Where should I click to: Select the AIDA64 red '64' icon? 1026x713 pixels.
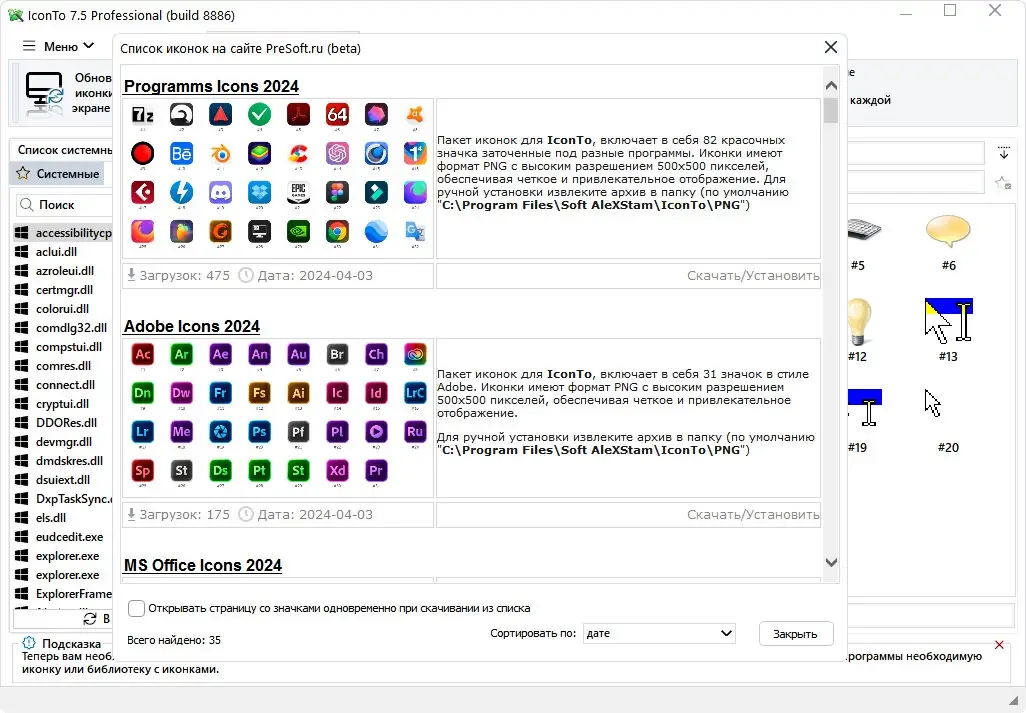(x=337, y=115)
